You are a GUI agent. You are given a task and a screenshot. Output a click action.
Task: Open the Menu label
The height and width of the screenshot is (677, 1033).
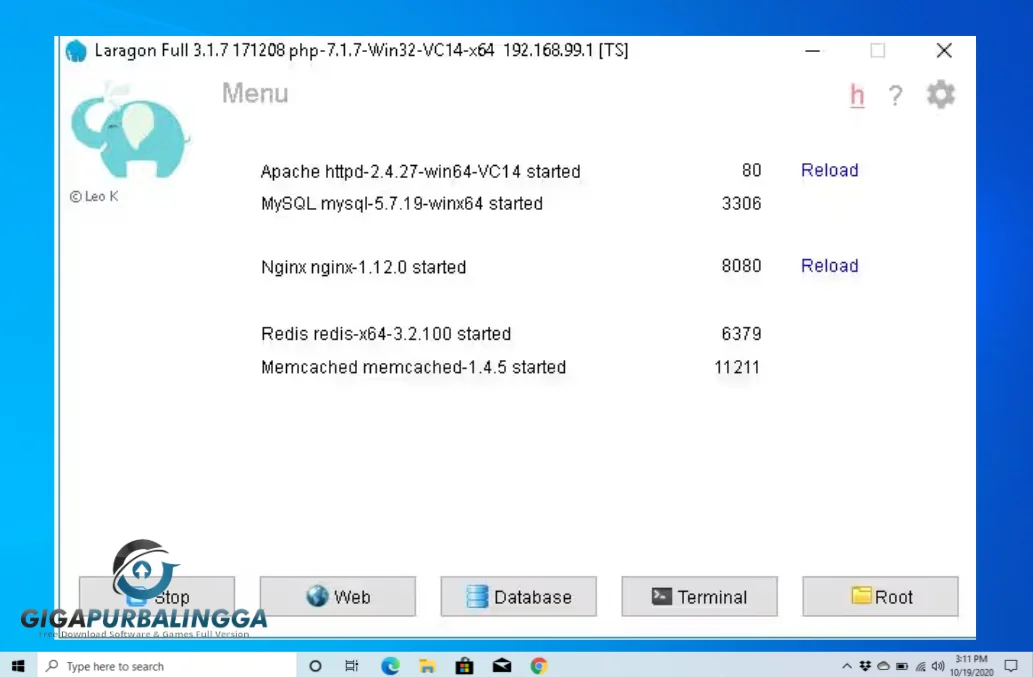pos(255,93)
